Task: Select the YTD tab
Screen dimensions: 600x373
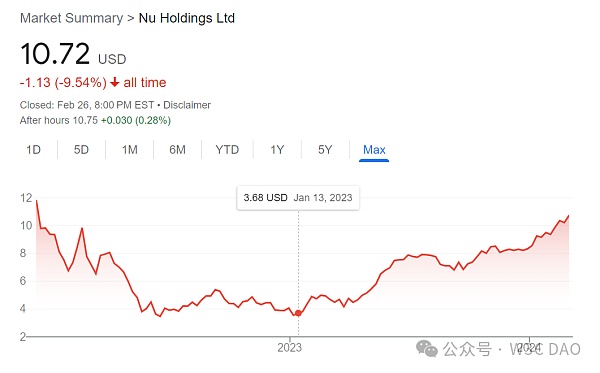Action: coord(227,150)
